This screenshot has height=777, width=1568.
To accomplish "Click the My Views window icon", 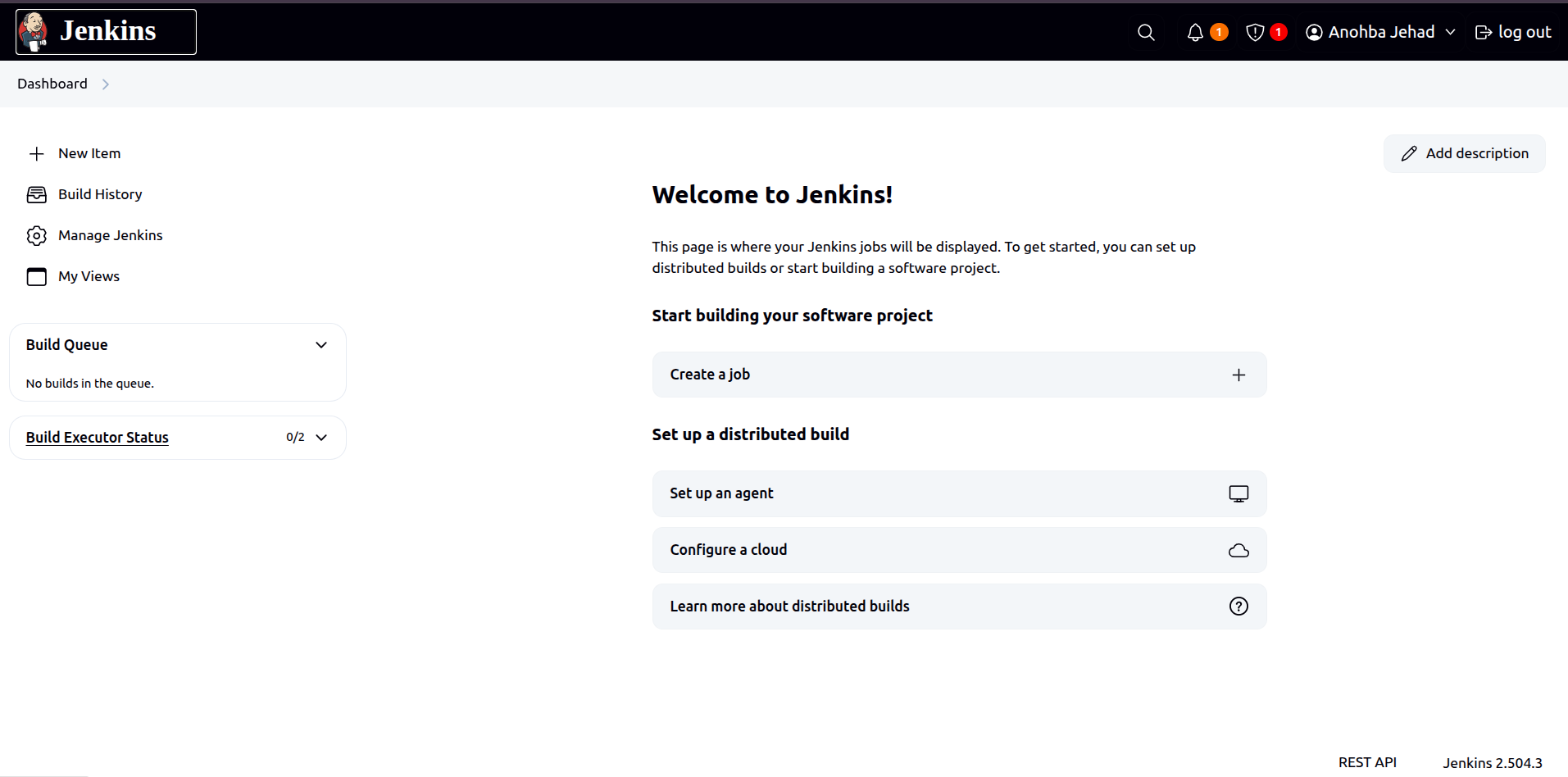I will 36,276.
